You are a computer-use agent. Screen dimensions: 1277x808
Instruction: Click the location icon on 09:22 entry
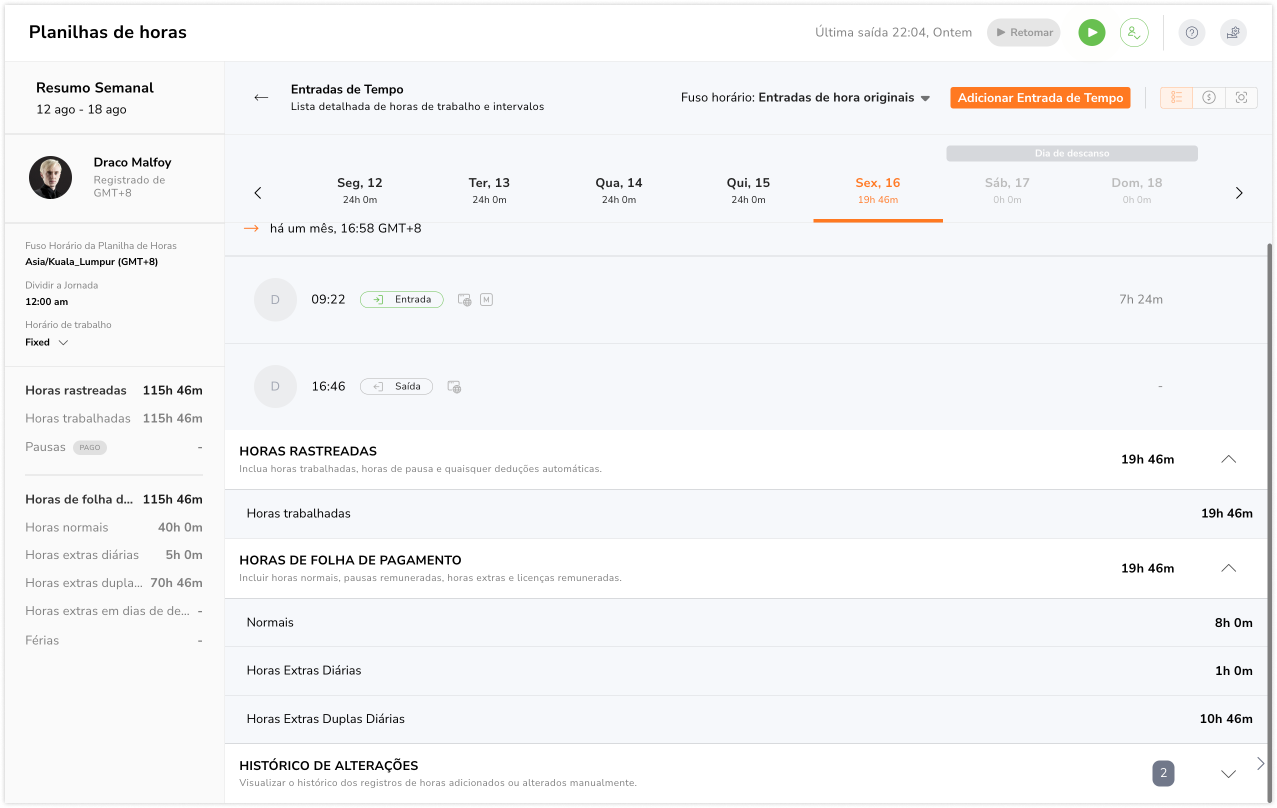[465, 299]
